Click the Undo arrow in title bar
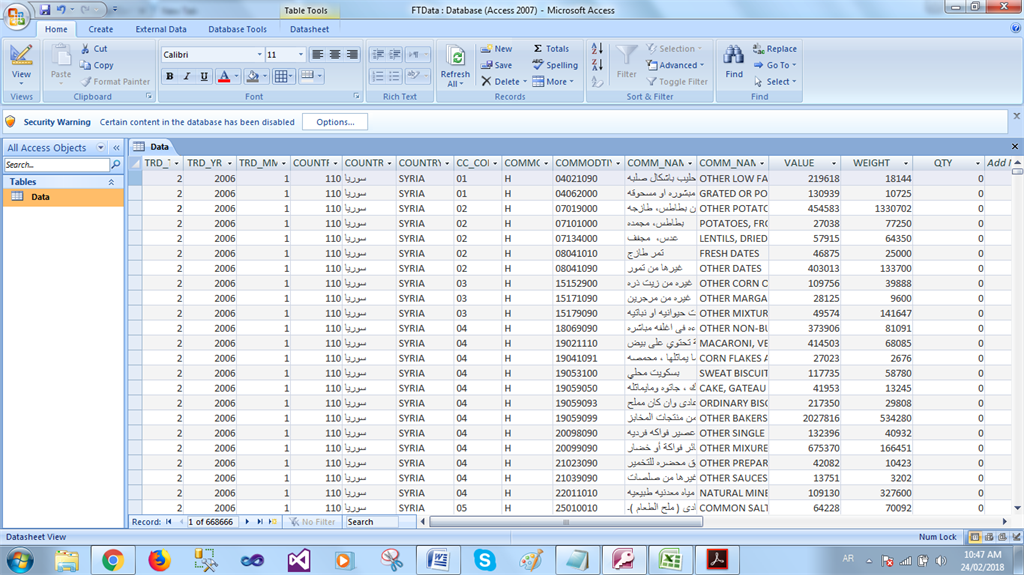1024x575 pixels. (x=61, y=9)
